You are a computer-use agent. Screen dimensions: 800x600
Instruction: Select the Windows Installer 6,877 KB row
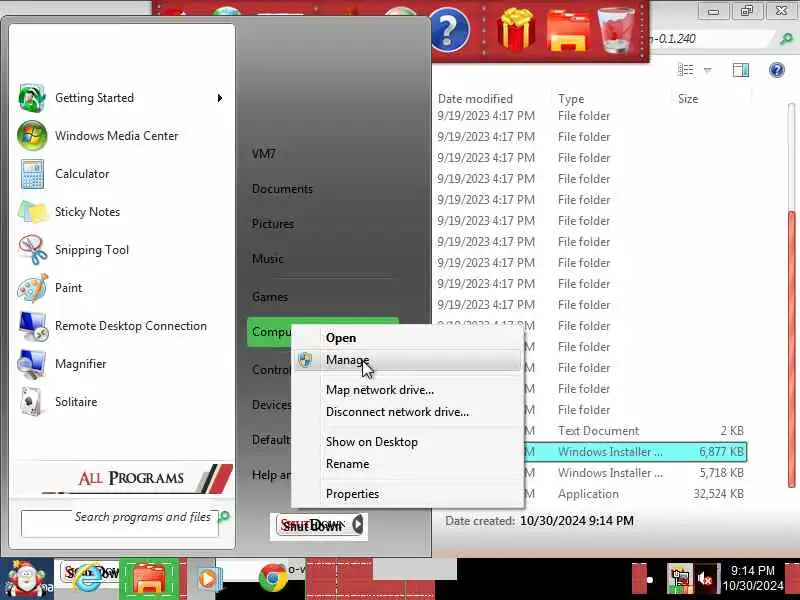tap(635, 452)
